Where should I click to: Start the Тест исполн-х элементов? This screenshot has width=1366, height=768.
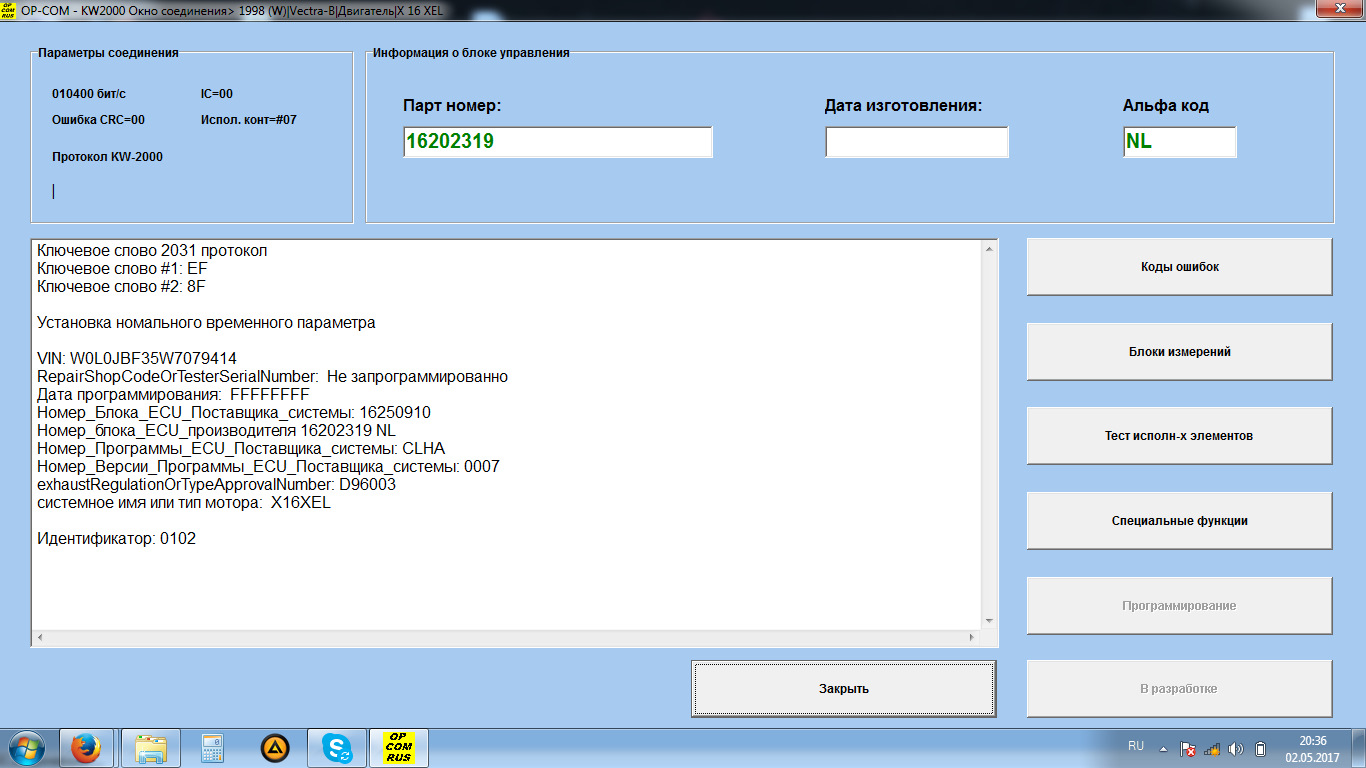[1179, 436]
